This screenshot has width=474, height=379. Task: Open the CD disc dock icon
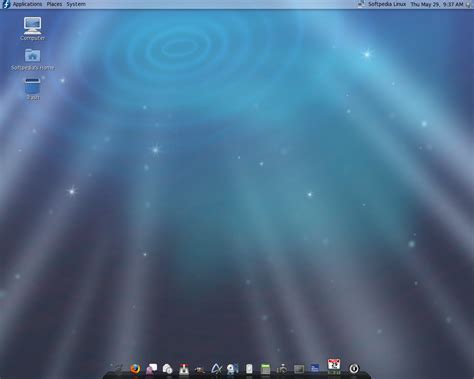tap(168, 369)
